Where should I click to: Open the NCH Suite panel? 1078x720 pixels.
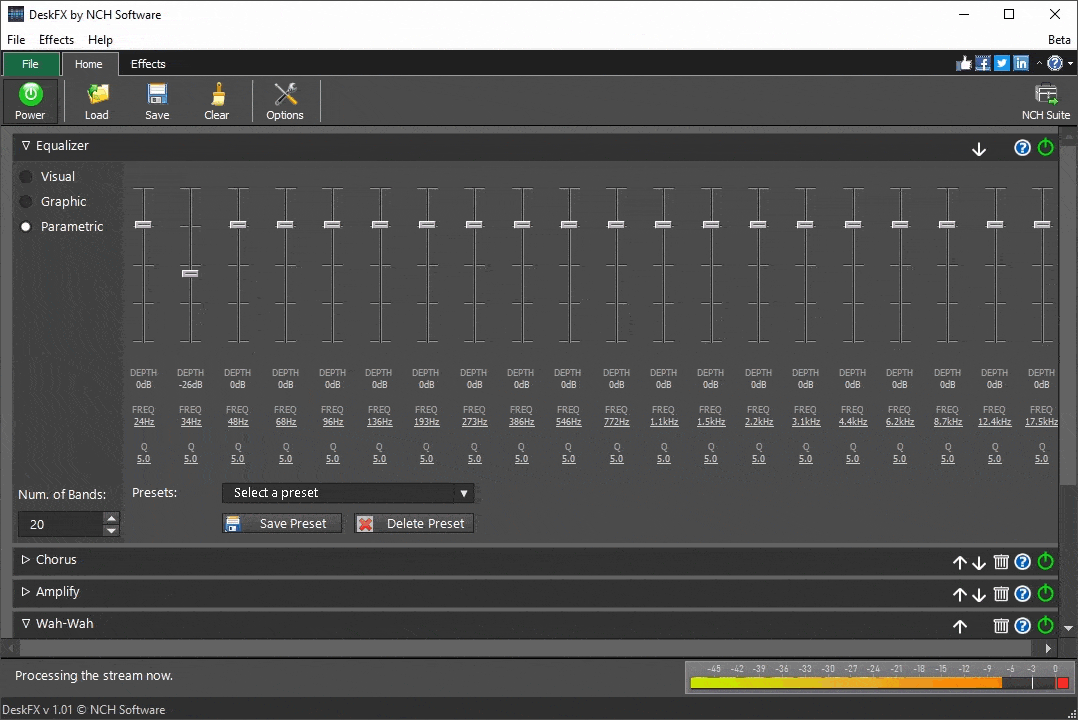(1045, 100)
